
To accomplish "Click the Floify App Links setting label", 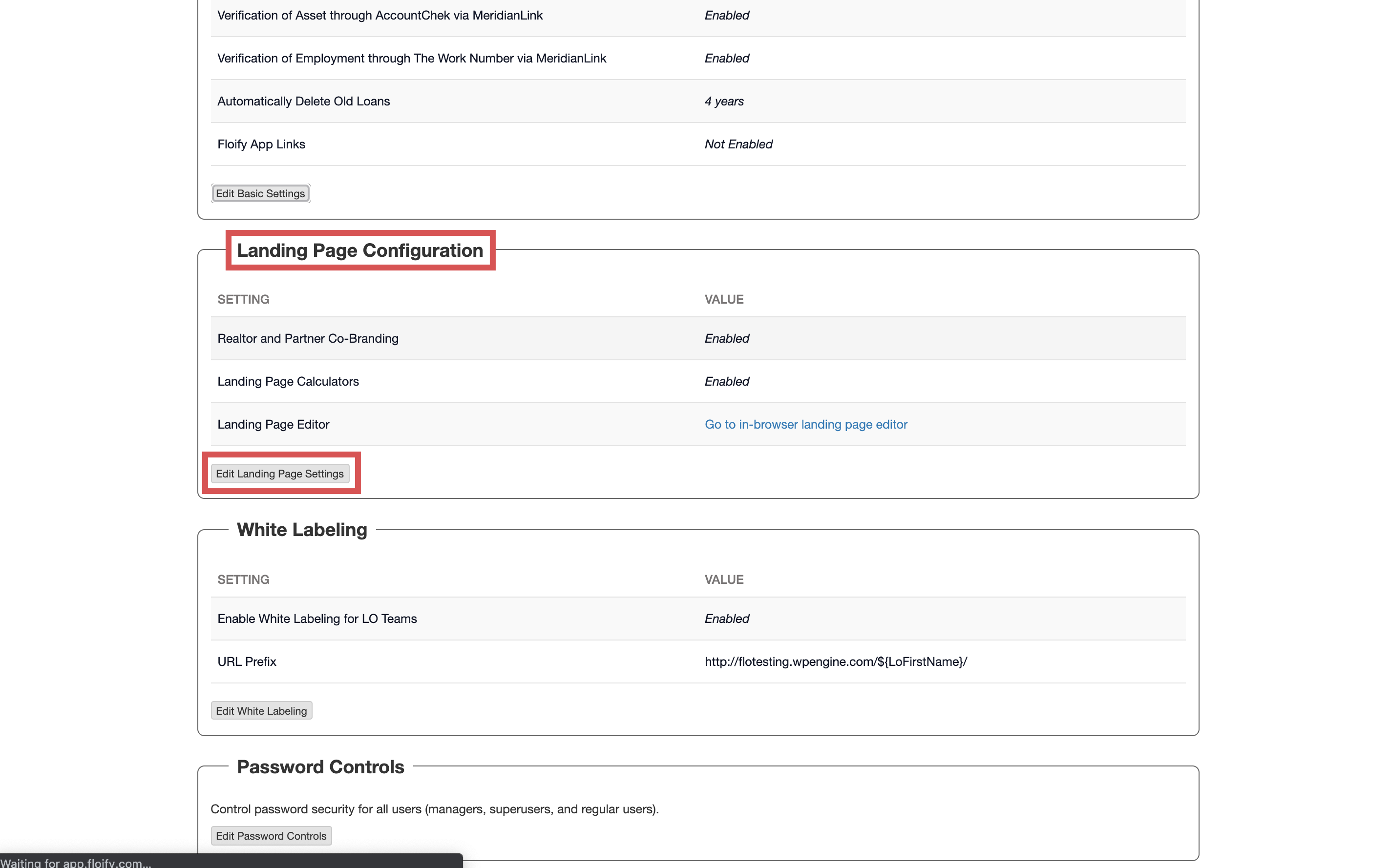I will pyautogui.click(x=261, y=144).
